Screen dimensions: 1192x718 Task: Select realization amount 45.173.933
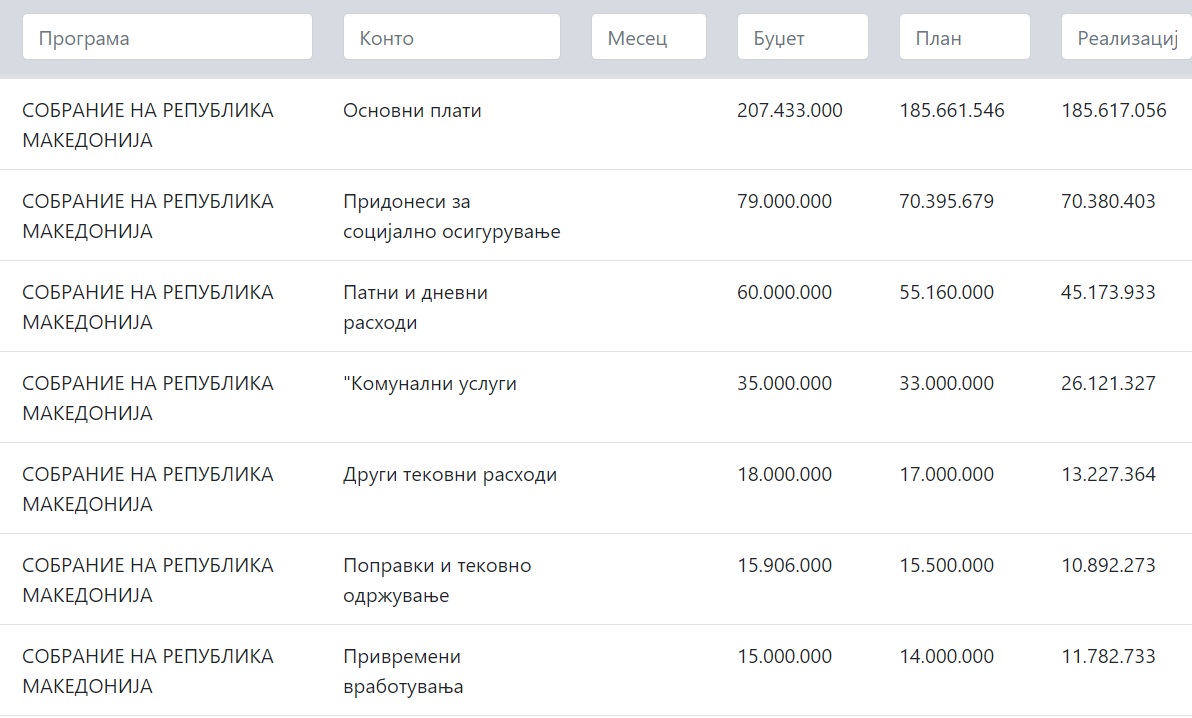tap(1108, 292)
